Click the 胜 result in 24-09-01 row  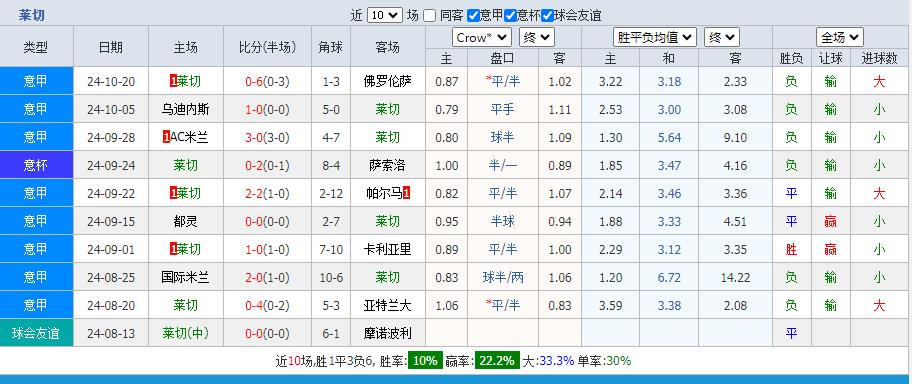(x=791, y=249)
